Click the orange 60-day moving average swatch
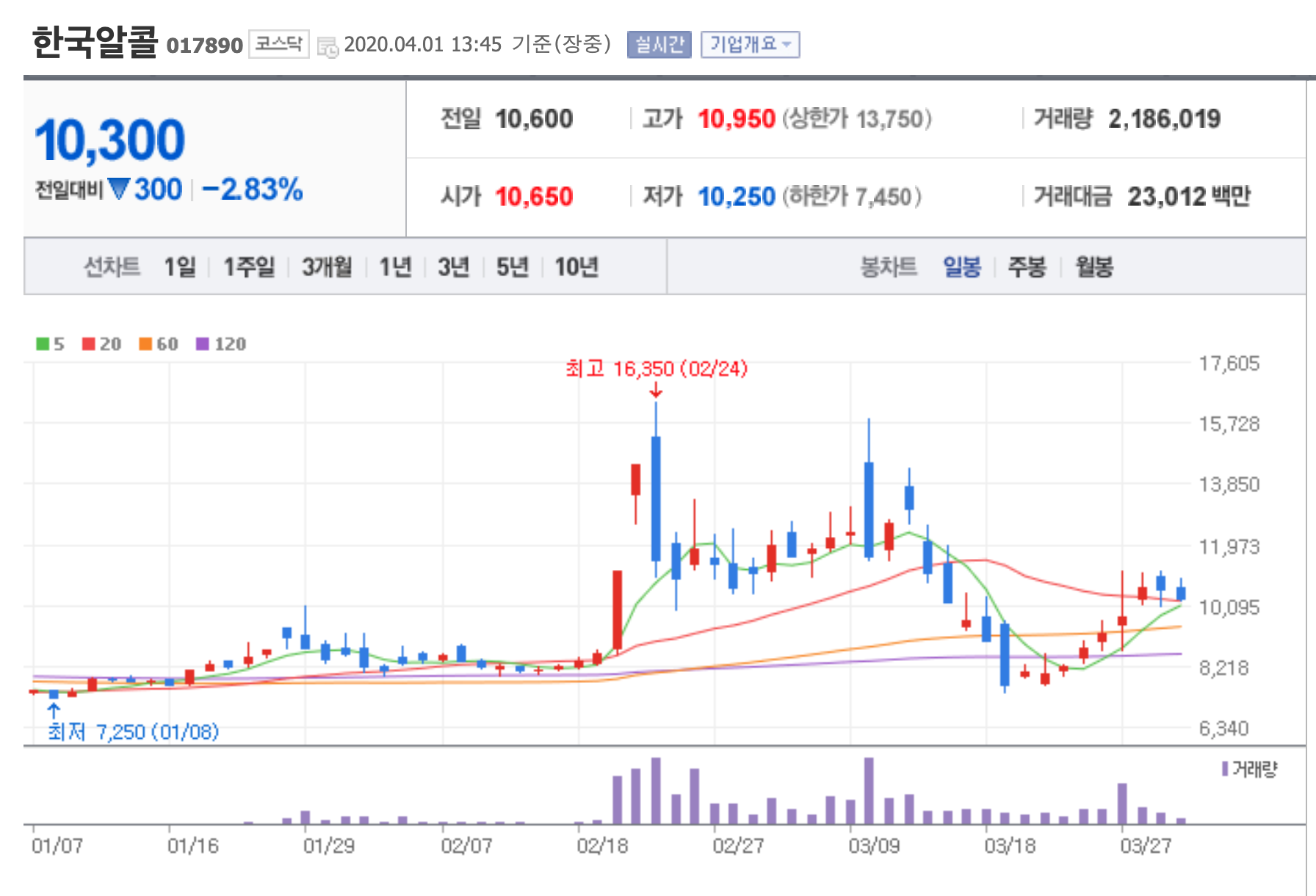The height and width of the screenshot is (896, 1316). [x=145, y=344]
